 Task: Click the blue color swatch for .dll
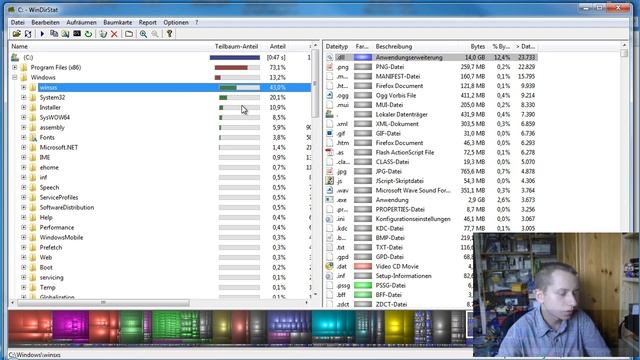363,58
